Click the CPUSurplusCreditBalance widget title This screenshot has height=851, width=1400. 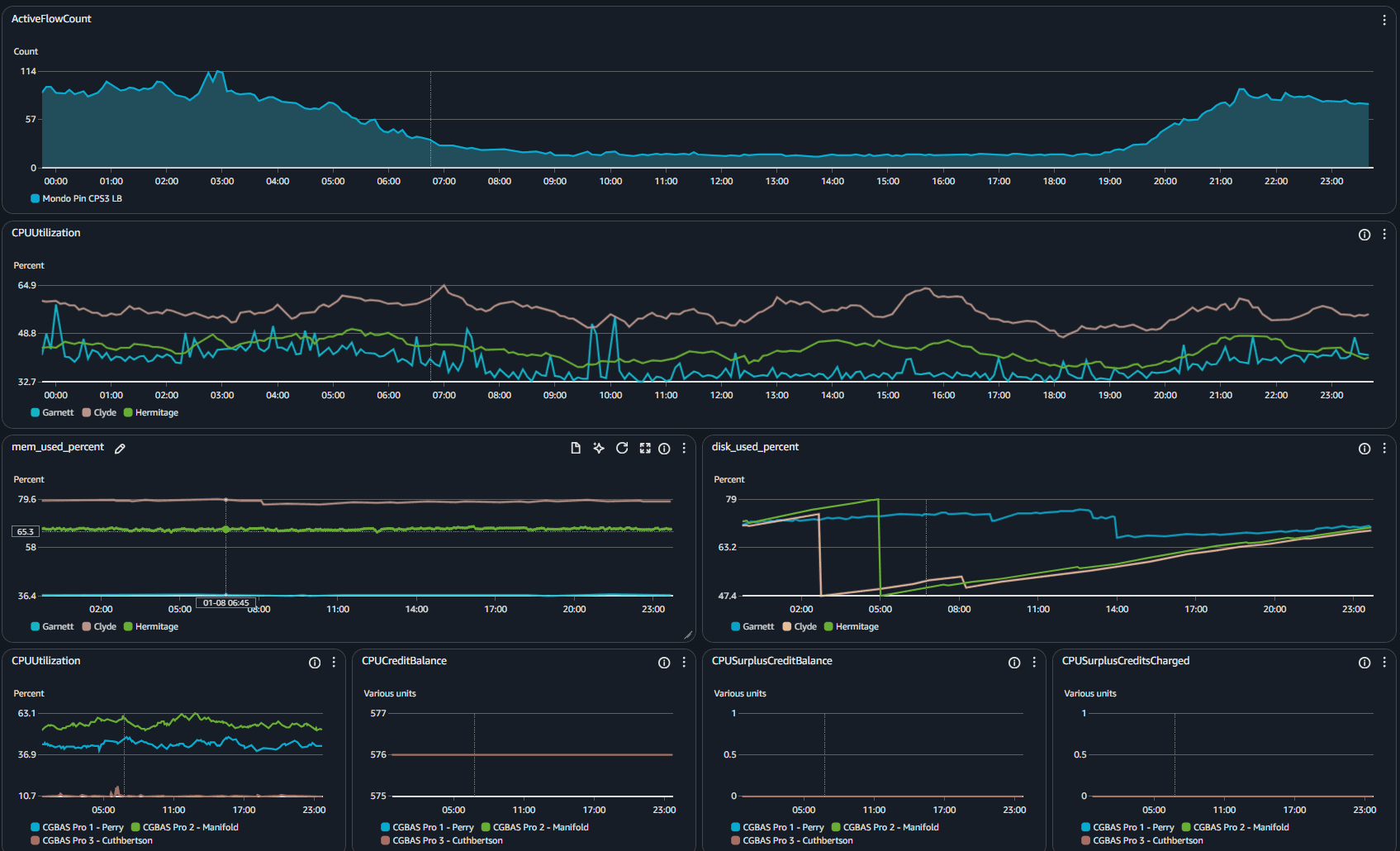pyautogui.click(x=771, y=660)
